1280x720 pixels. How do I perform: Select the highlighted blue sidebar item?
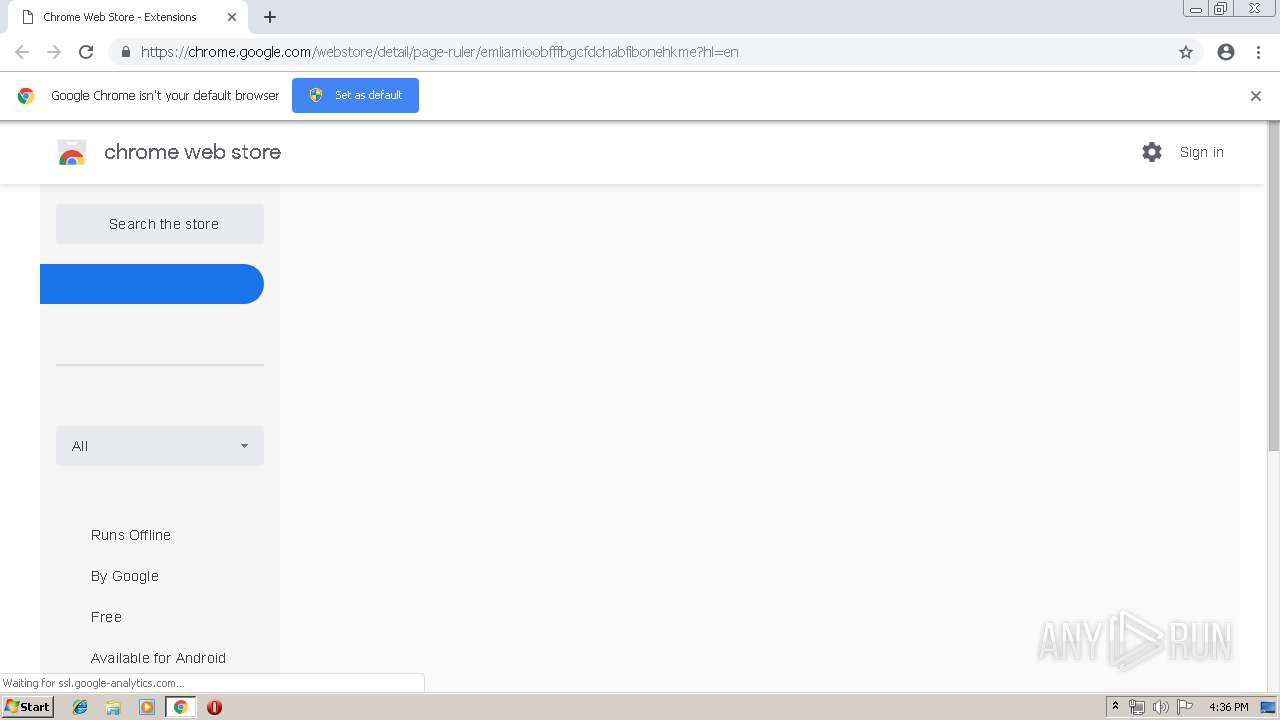click(152, 284)
